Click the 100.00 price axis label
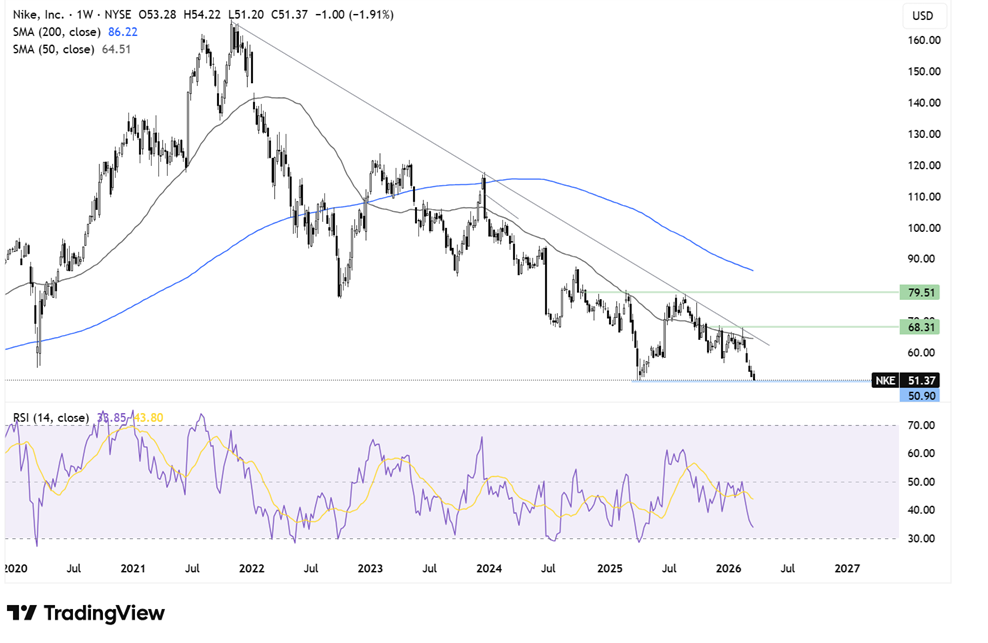The height and width of the screenshot is (643, 988). tap(923, 228)
